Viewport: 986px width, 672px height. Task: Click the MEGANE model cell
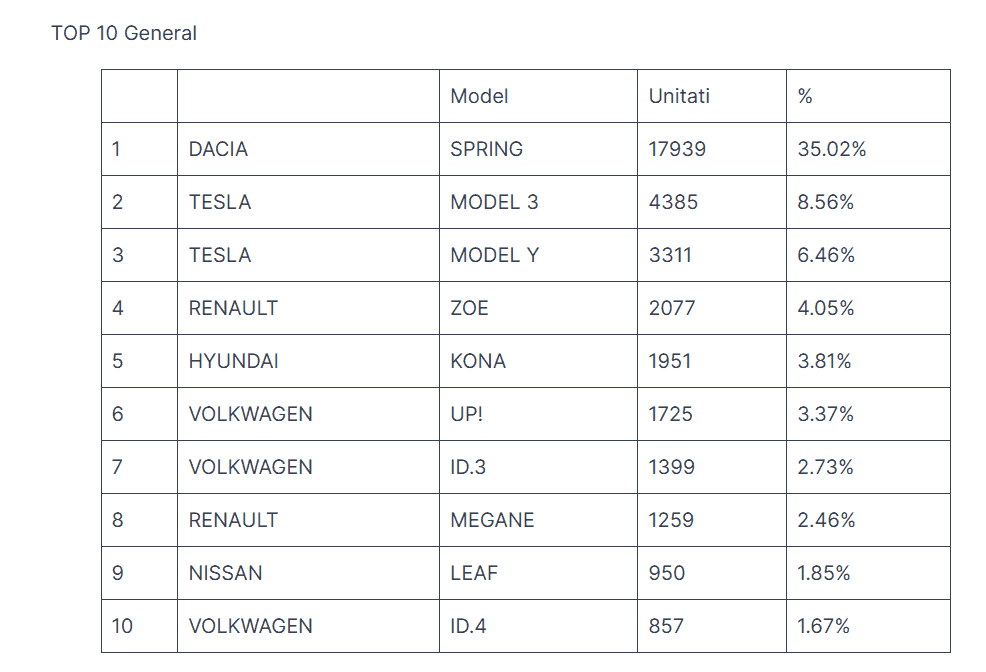coord(538,520)
